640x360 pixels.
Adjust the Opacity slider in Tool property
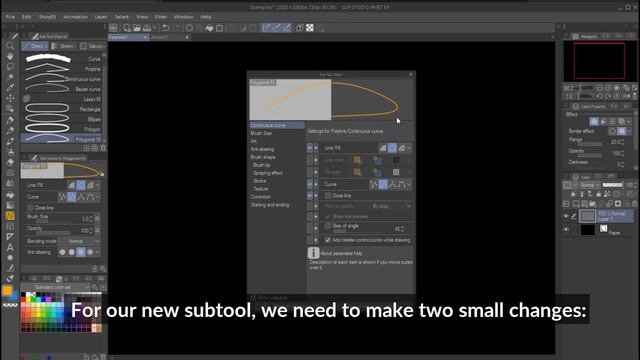52,233
